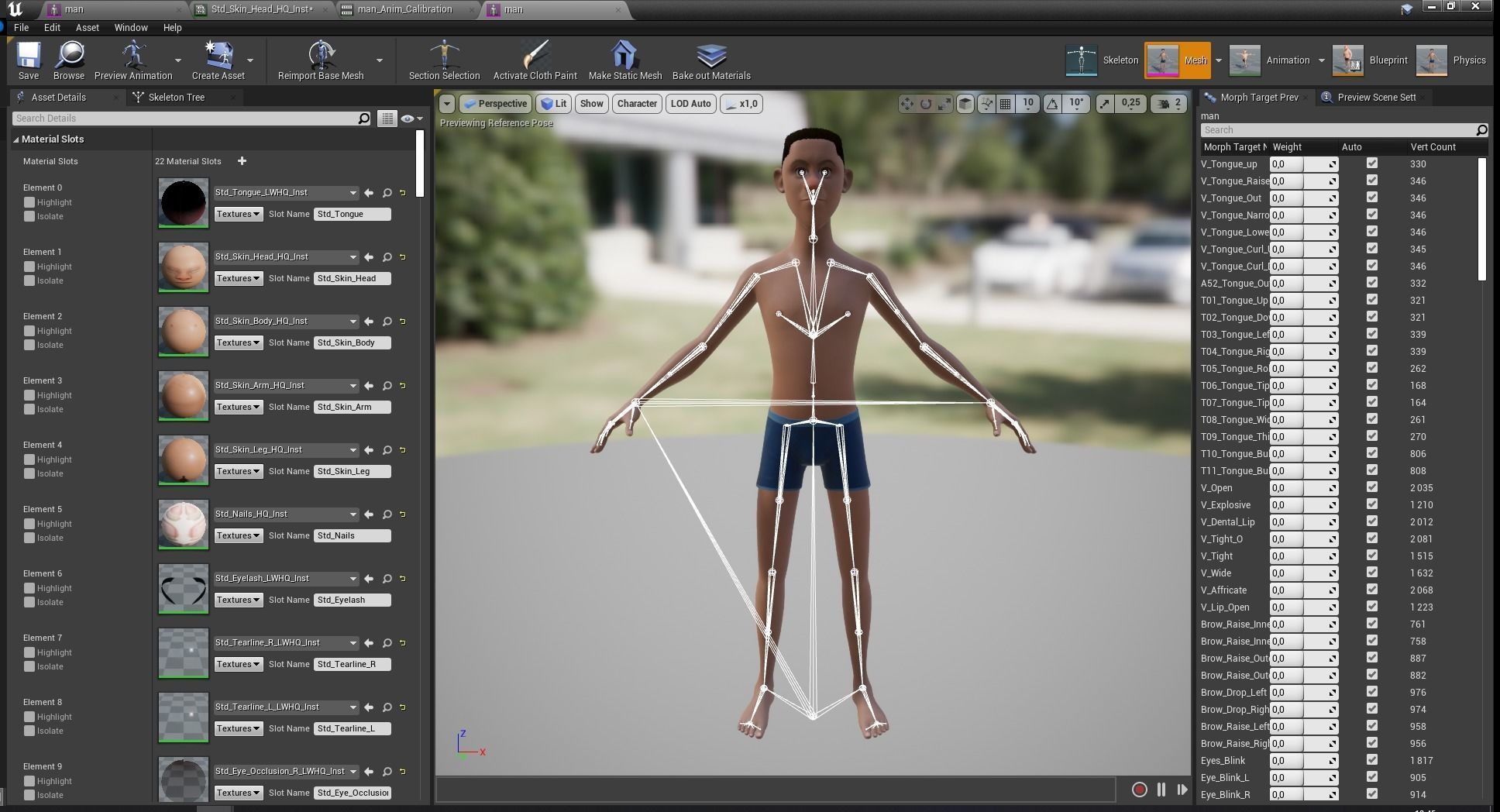Toggle Auto checkbox for V_Wide
Image resolution: width=1500 pixels, height=812 pixels.
[x=1372, y=573]
